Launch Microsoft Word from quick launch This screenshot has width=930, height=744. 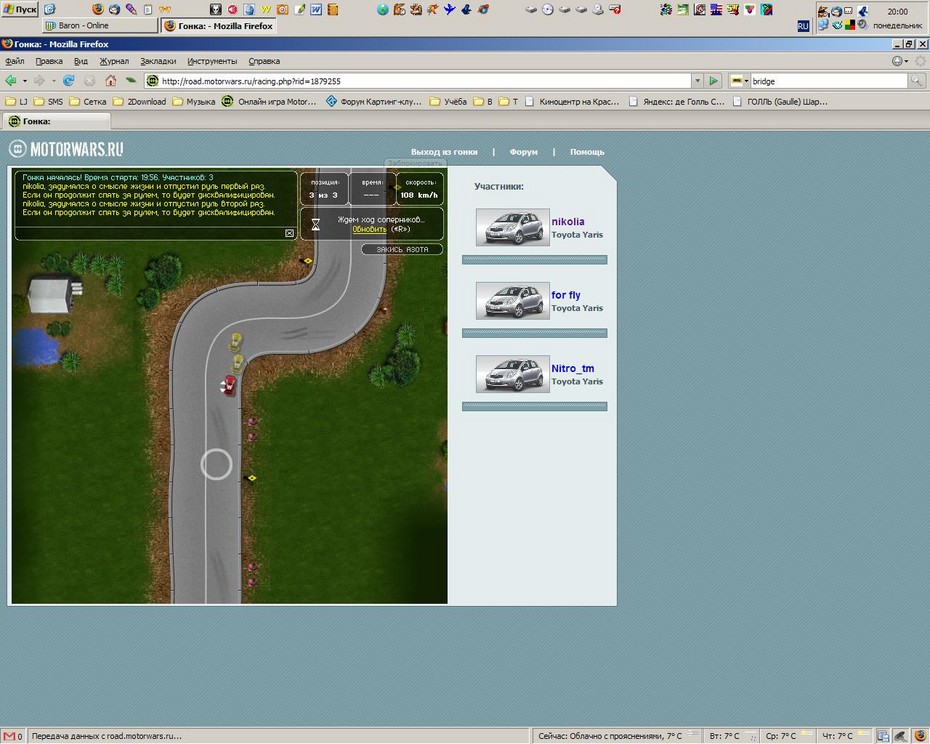click(316, 9)
